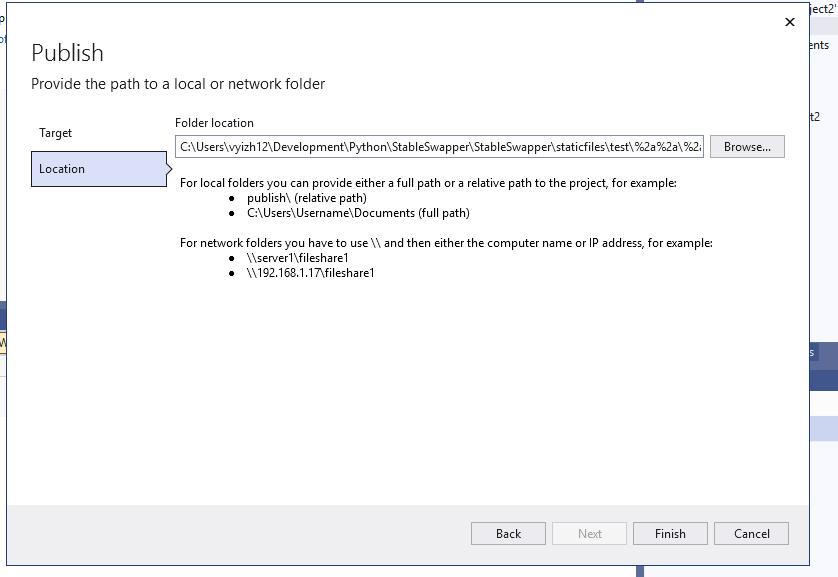
Task: Click the Publish dialog heading
Action: coord(67,53)
